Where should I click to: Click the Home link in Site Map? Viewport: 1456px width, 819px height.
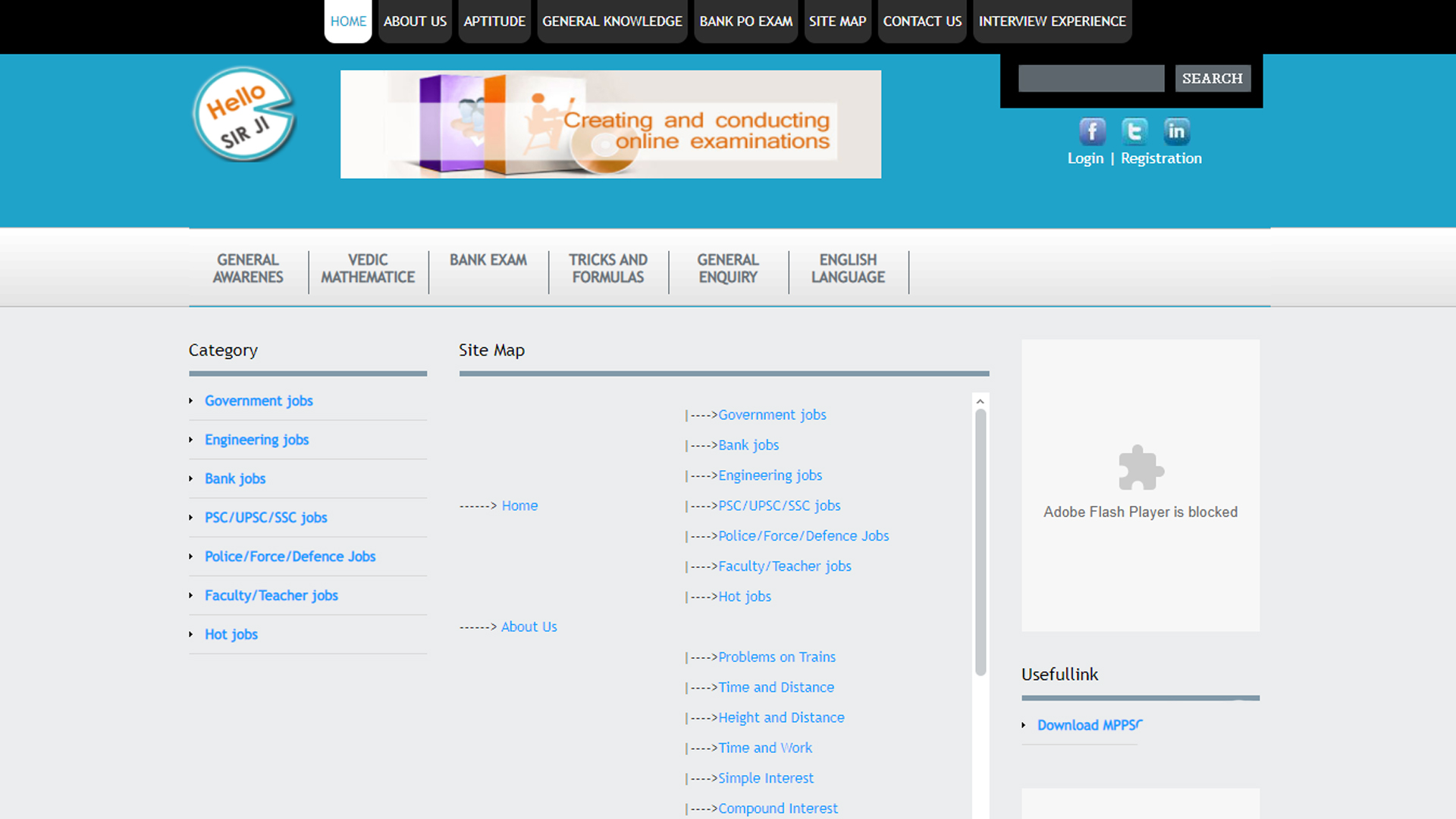[x=519, y=506]
